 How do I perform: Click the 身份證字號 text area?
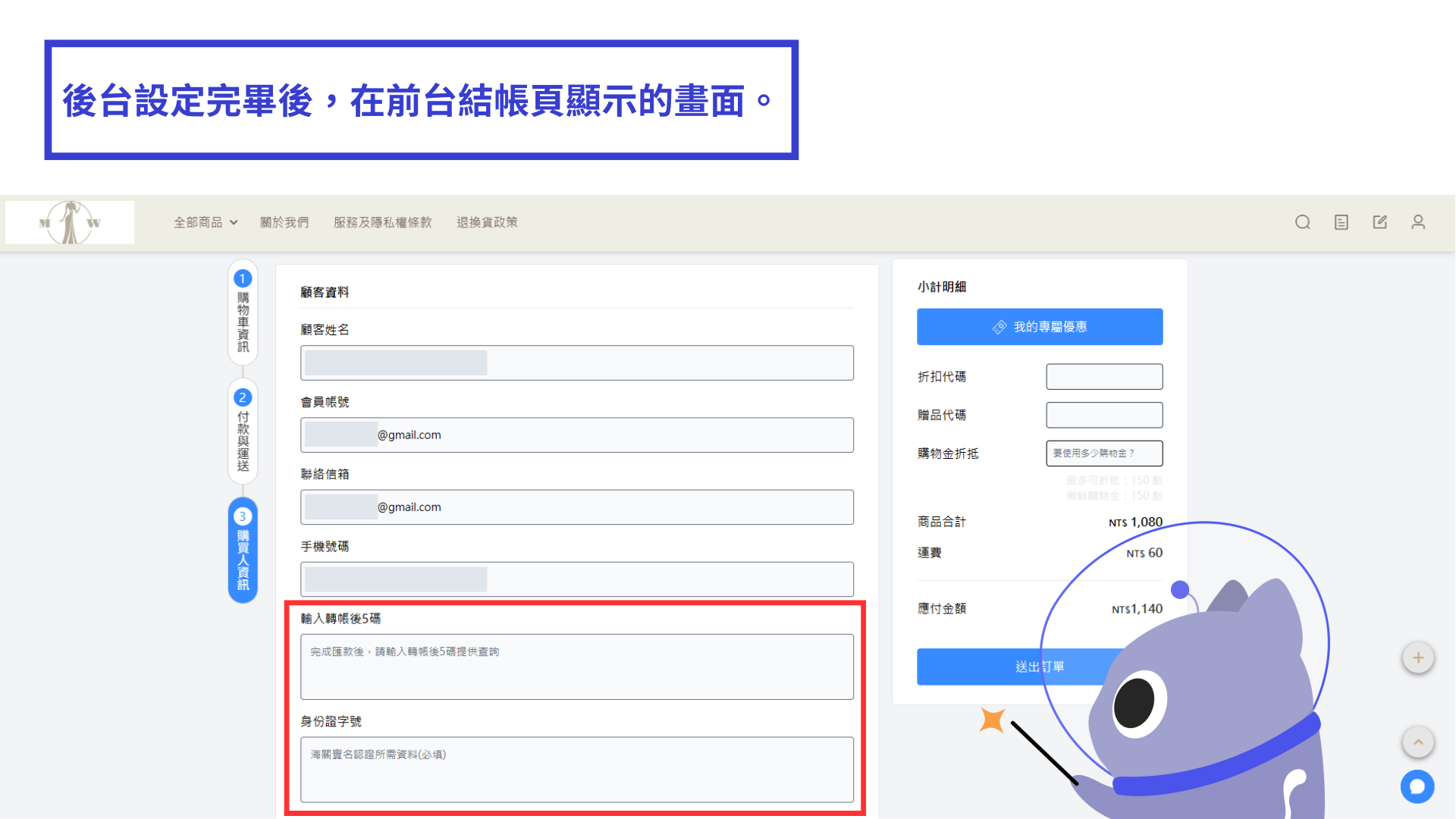click(577, 770)
